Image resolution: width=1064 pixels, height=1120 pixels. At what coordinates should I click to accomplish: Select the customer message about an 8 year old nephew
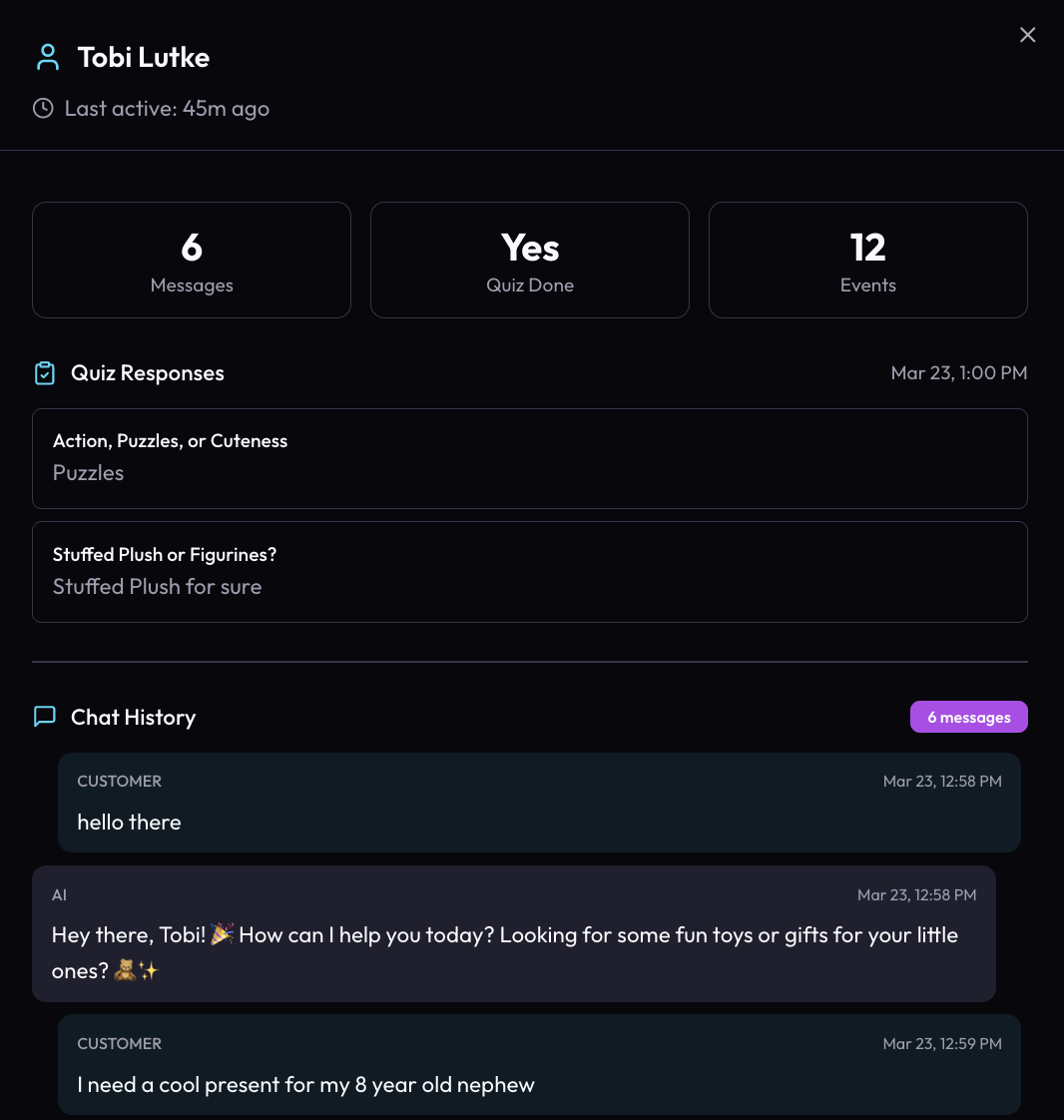(539, 1065)
